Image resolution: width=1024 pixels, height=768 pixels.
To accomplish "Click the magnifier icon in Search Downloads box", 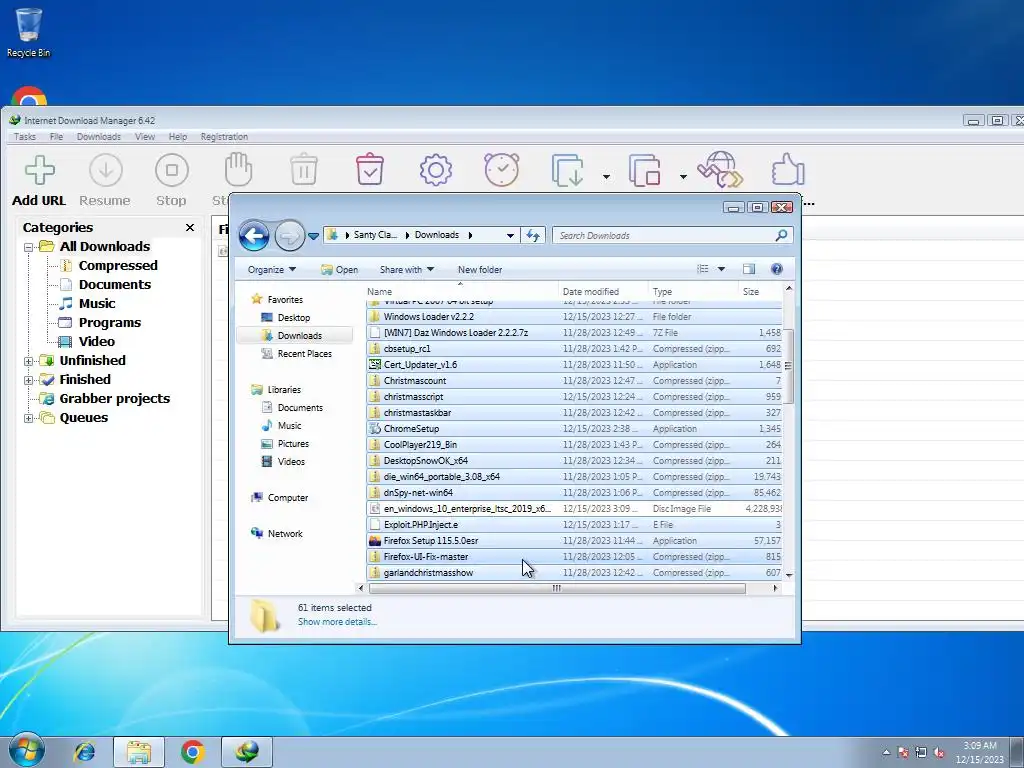I will (x=781, y=235).
